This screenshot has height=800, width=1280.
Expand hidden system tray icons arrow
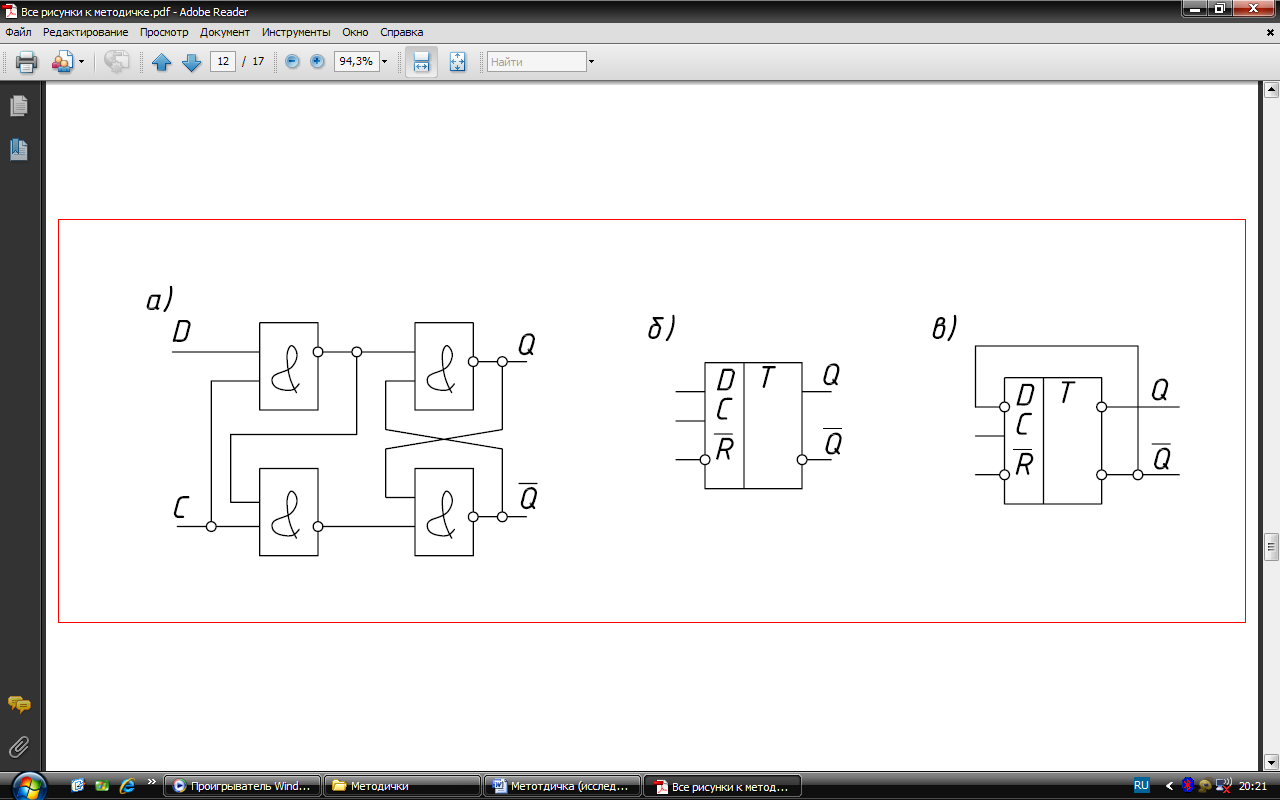coord(1170,786)
